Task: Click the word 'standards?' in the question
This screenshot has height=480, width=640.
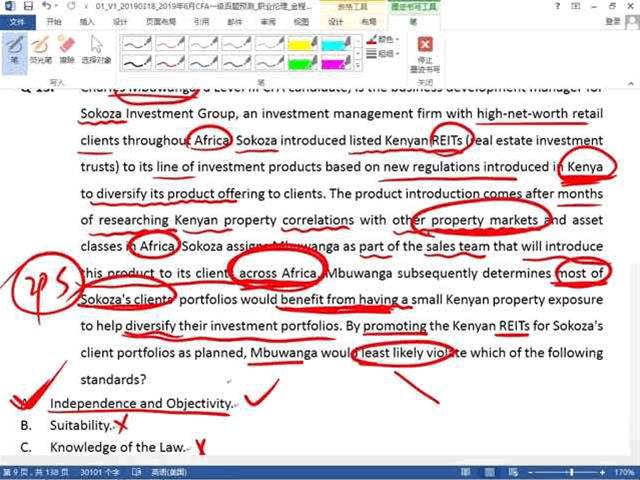Action: pyautogui.click(x=113, y=380)
